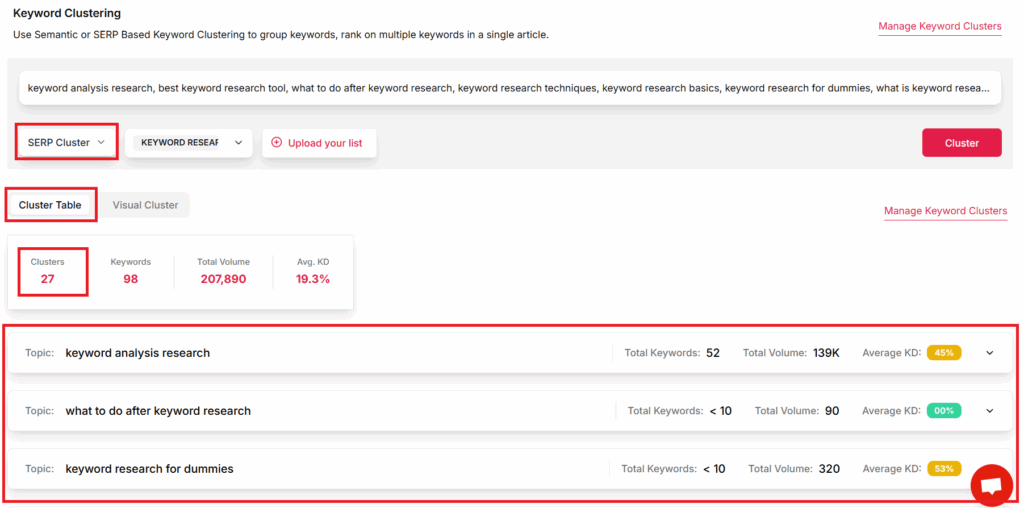Click the 45% Average KD badge

point(944,353)
